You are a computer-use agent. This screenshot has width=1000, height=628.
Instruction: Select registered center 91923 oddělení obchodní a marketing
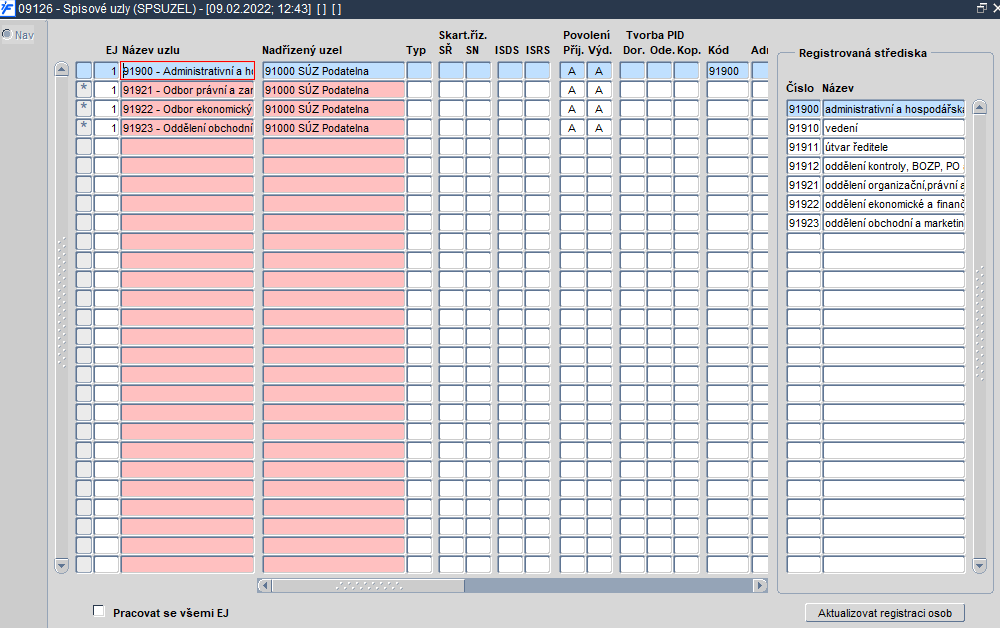(893, 224)
